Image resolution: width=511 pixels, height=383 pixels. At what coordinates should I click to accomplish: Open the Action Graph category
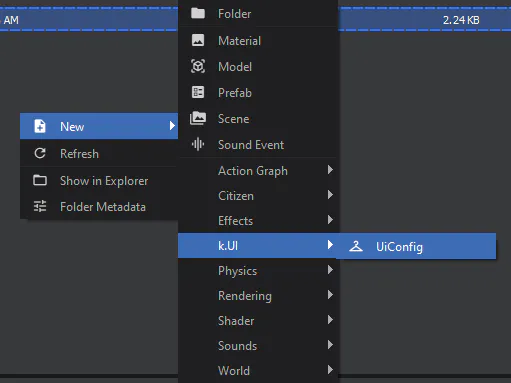(258, 170)
